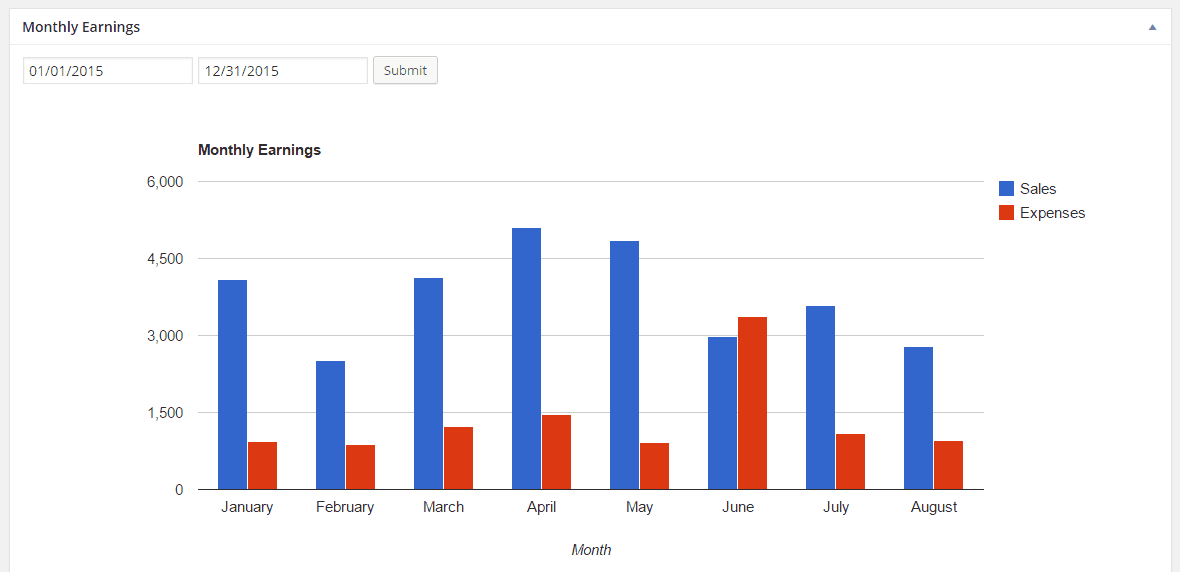Click March's red Expenses bar
This screenshot has width=1180, height=572.
point(458,458)
